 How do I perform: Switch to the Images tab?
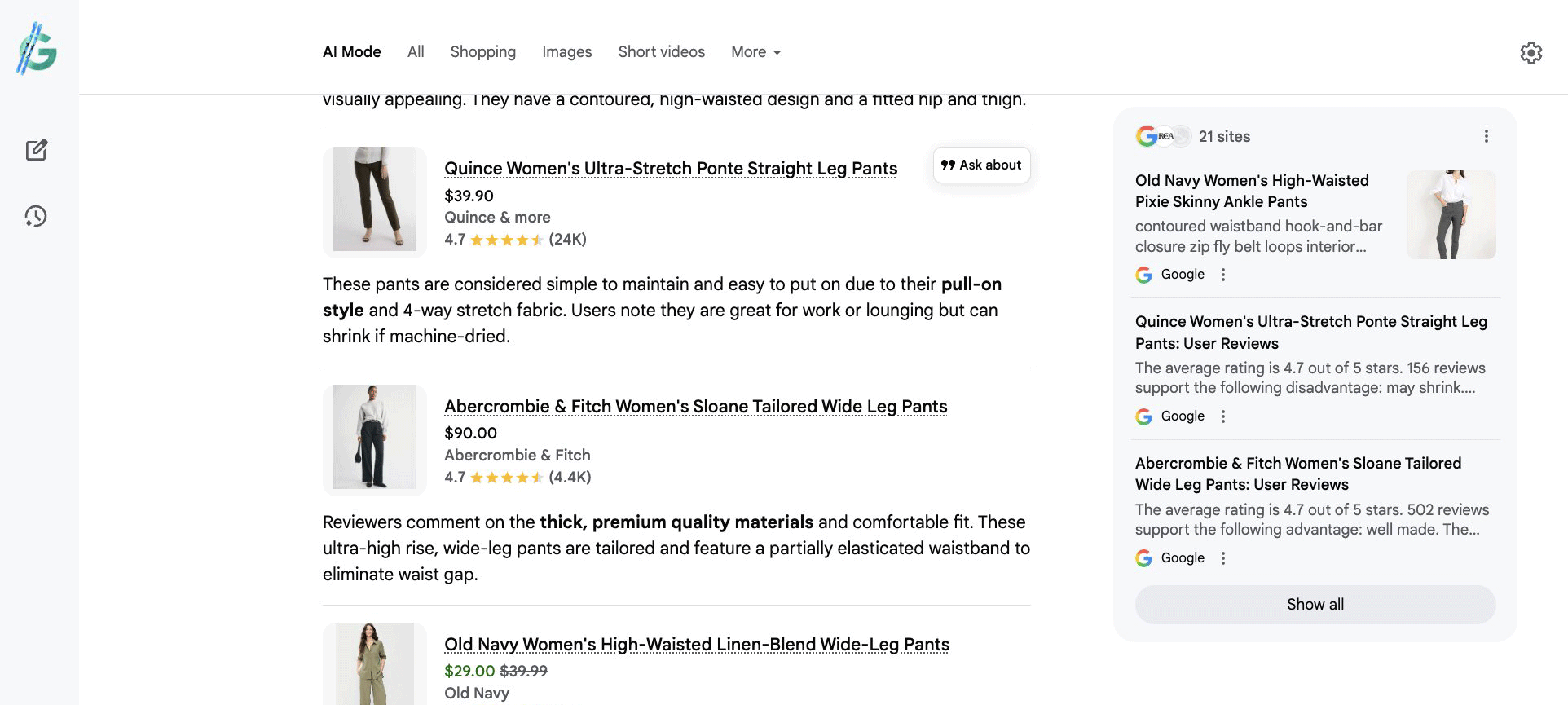pyautogui.click(x=566, y=52)
